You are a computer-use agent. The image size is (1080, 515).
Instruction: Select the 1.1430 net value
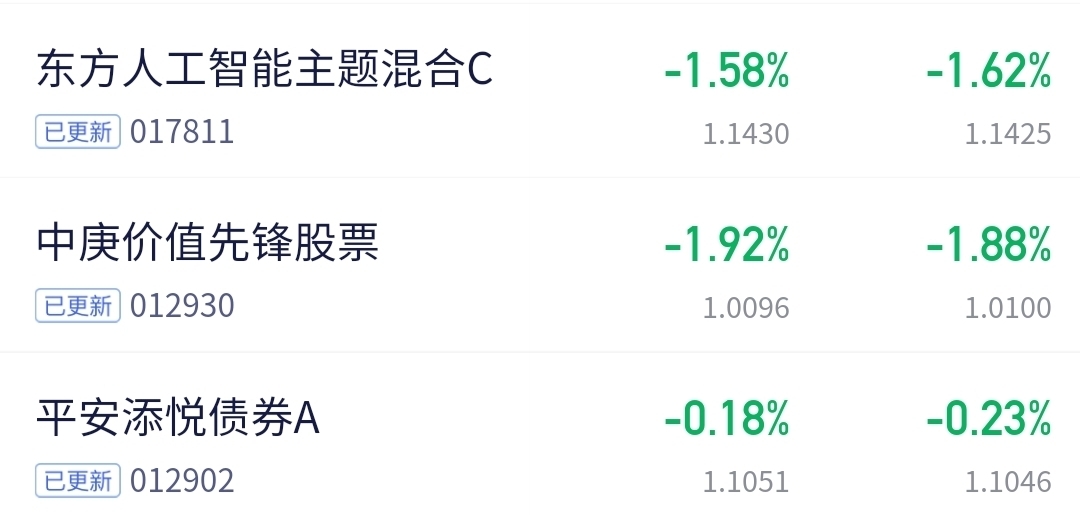click(x=746, y=134)
